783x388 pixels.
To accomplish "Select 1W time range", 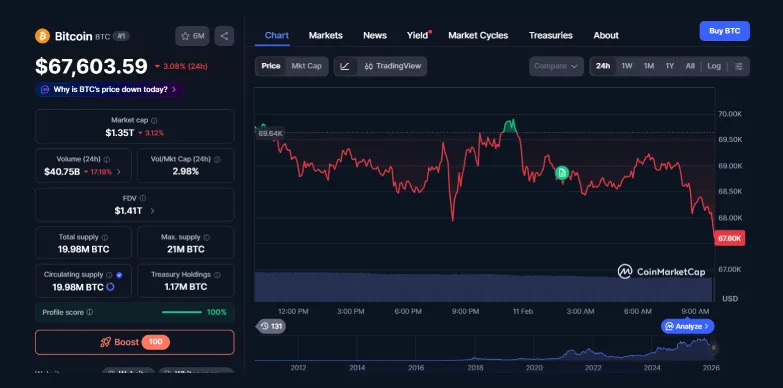I will [627, 66].
